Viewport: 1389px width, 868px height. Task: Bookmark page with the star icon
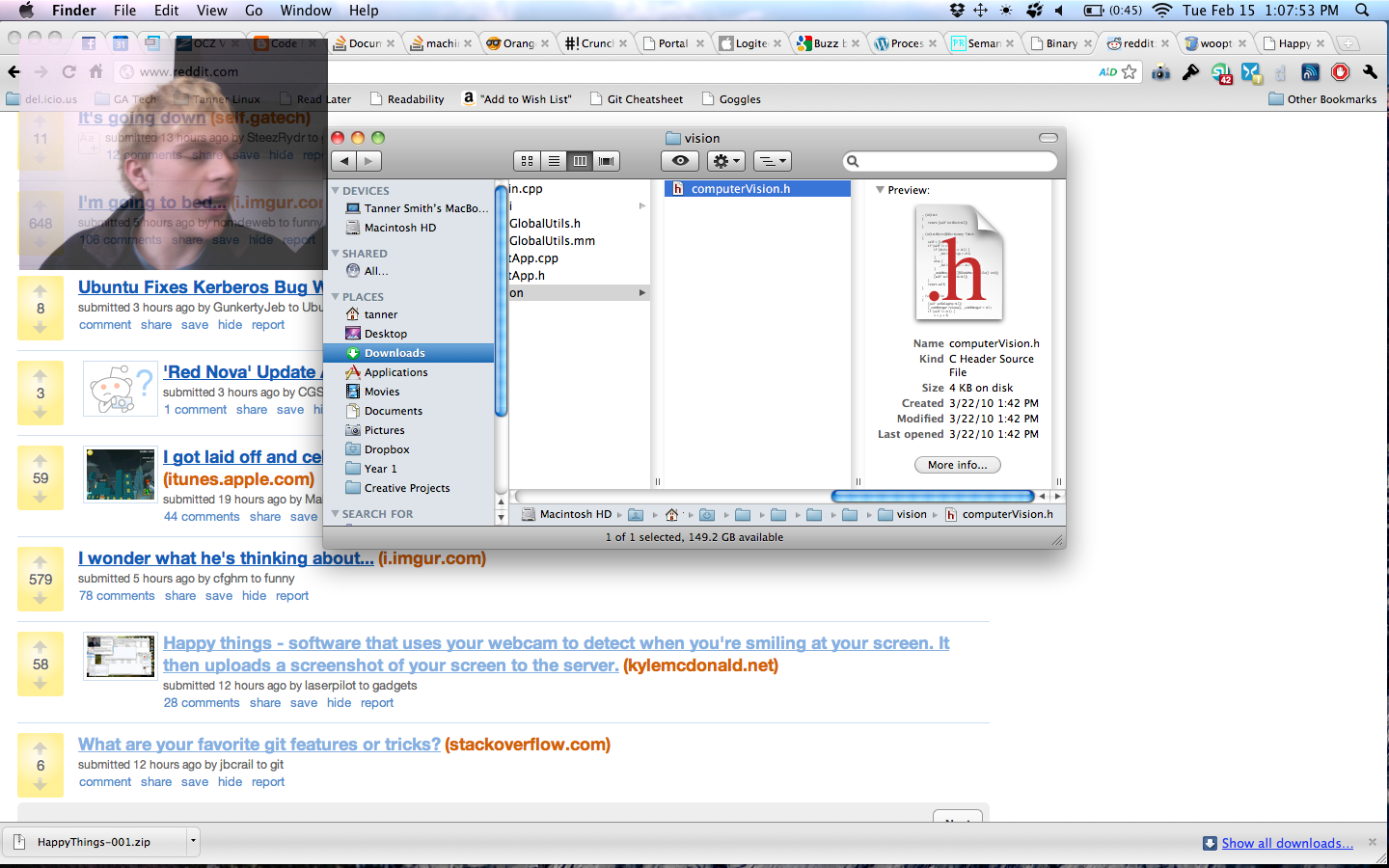1129,72
